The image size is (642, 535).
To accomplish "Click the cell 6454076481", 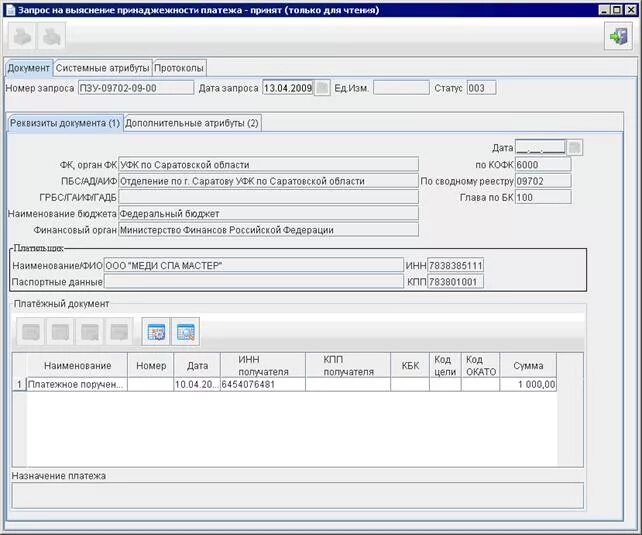I will pyautogui.click(x=263, y=384).
